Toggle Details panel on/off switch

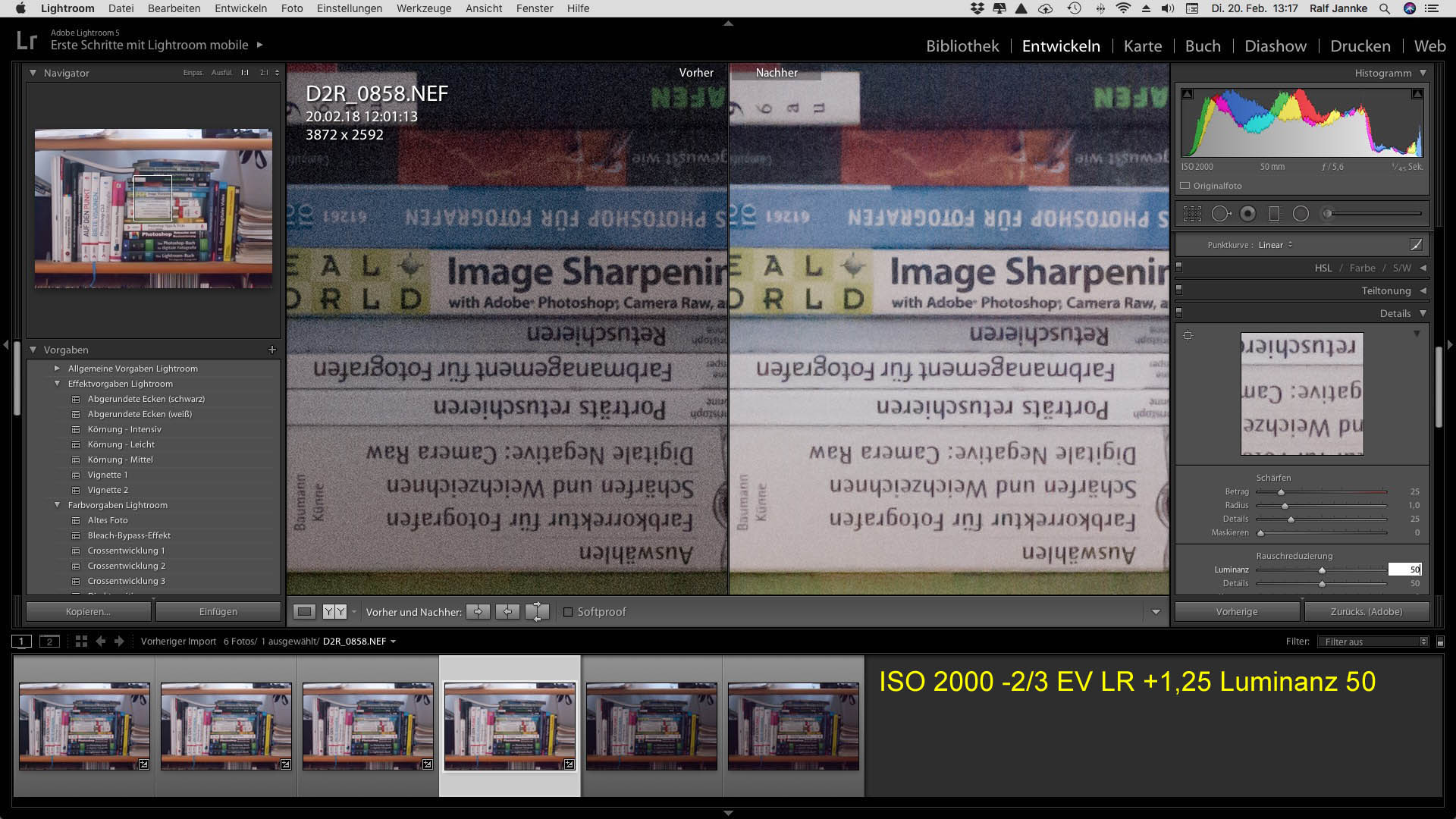click(1178, 313)
